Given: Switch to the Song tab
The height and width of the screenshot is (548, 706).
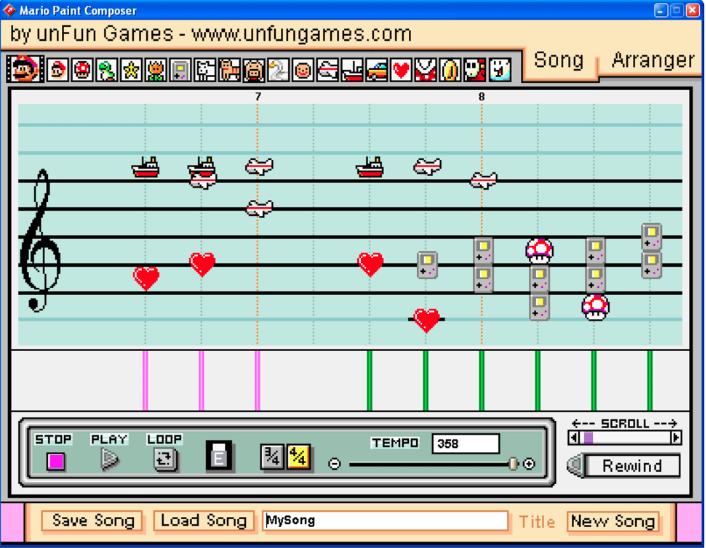Looking at the screenshot, I should click(558, 60).
